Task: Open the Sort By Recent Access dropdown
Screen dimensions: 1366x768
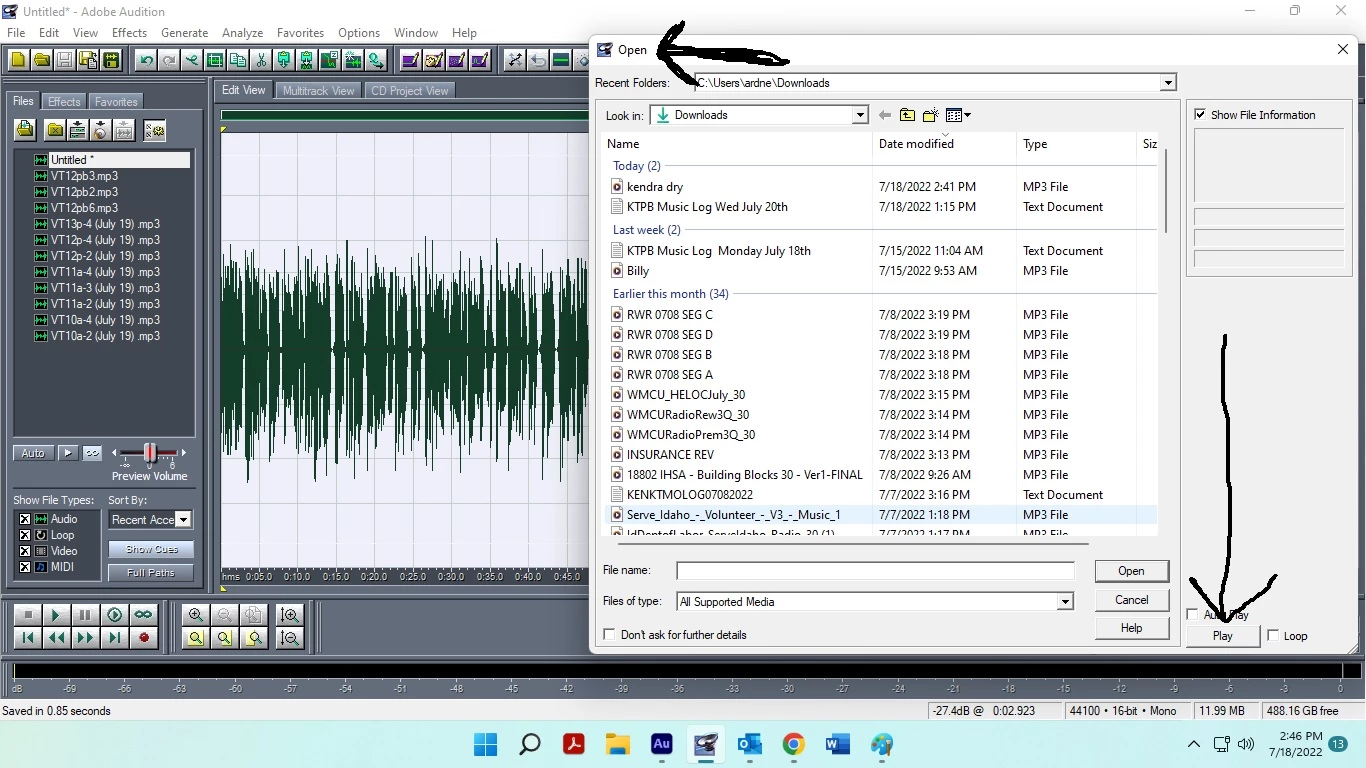Action: 183,520
